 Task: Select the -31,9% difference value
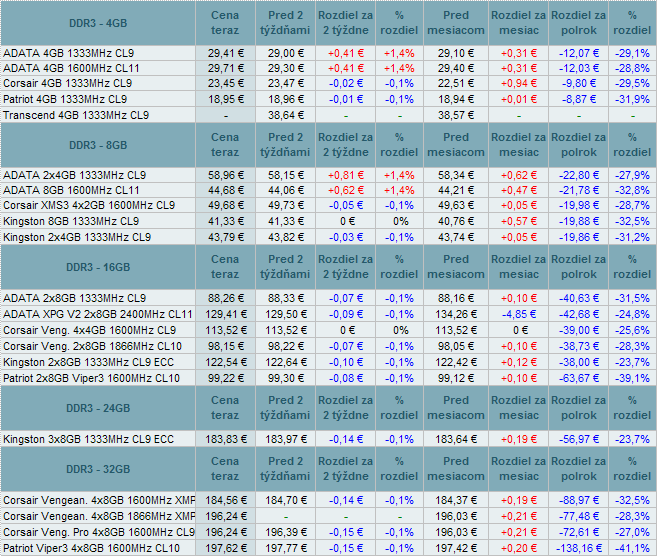tap(632, 99)
